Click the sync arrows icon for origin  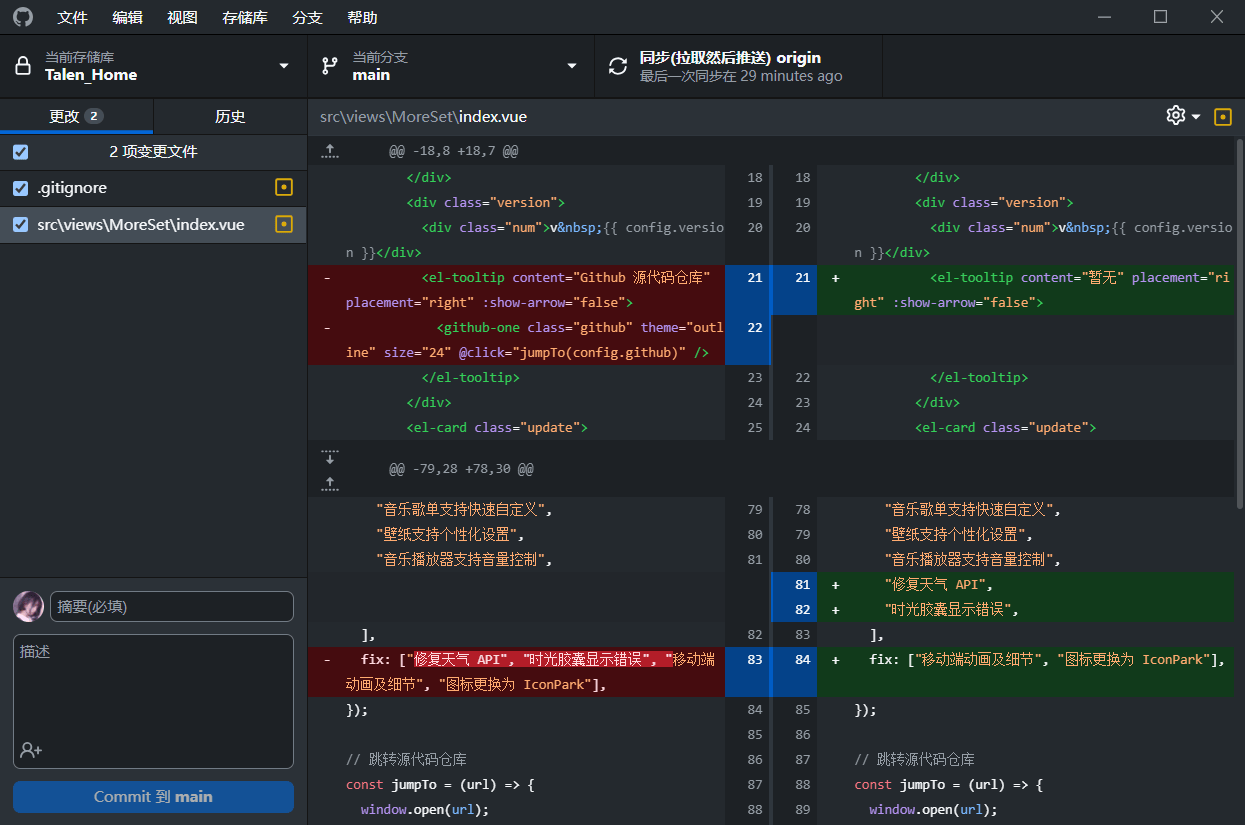[618, 66]
